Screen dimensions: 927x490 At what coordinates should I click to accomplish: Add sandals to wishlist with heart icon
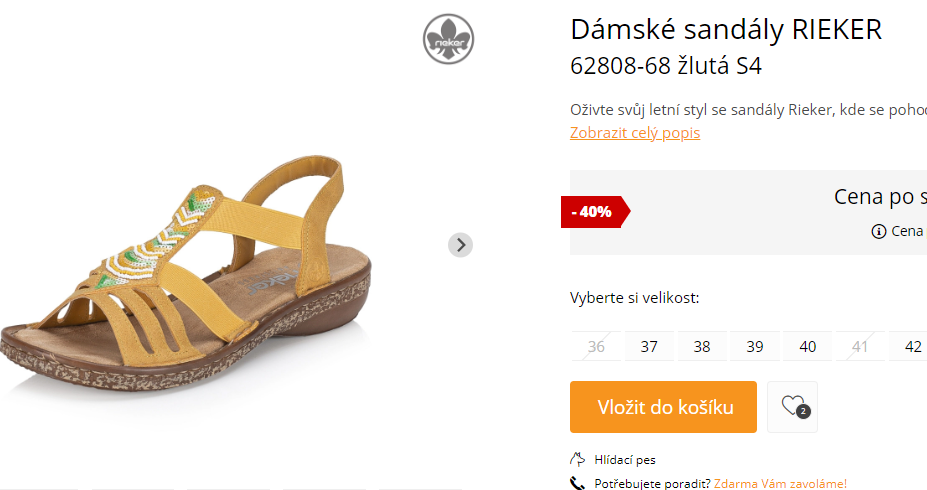(792, 407)
